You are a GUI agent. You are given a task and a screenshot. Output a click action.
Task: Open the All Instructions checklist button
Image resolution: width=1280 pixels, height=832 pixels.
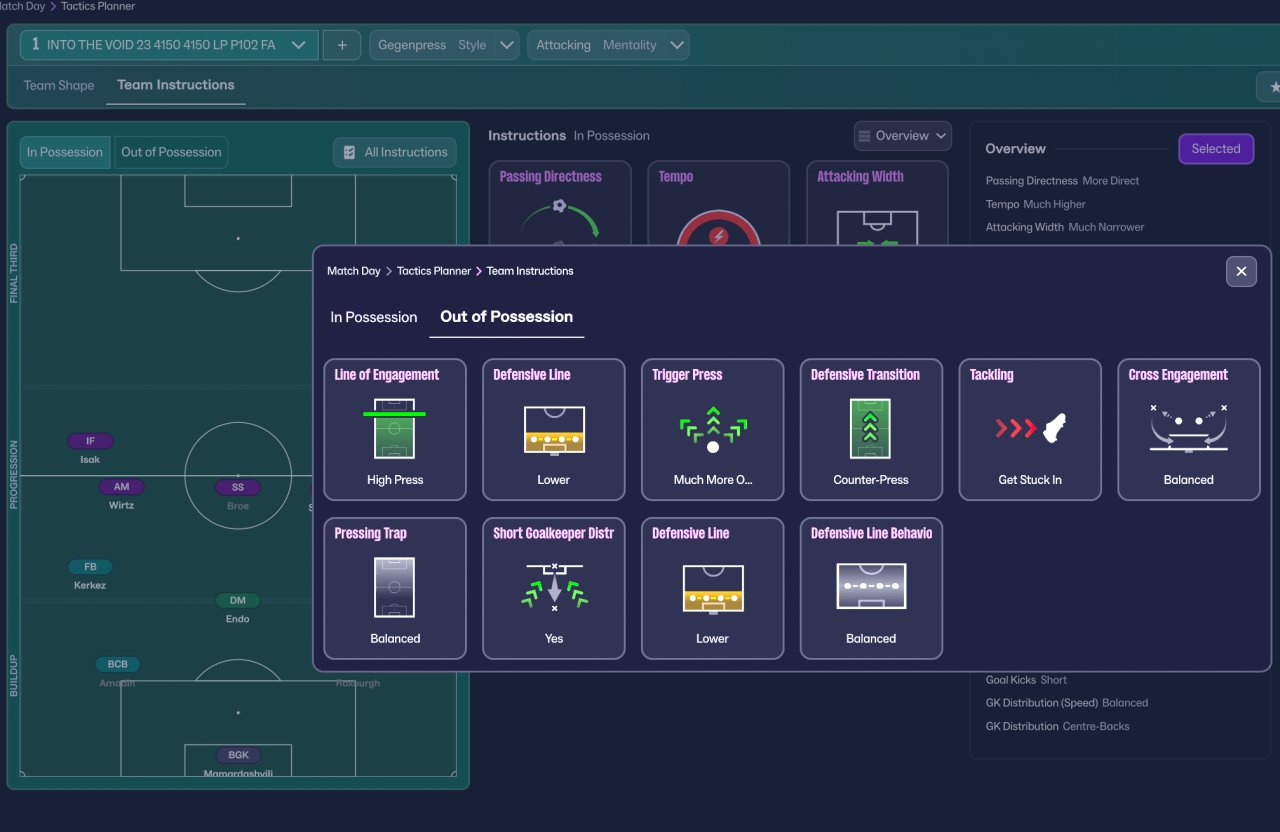(x=395, y=152)
